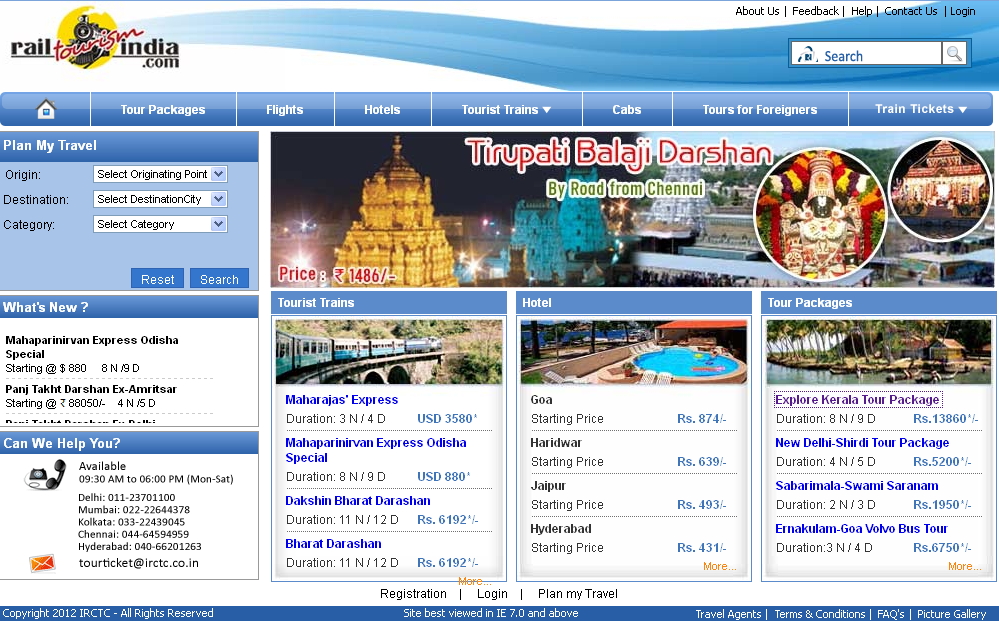The width and height of the screenshot is (999, 623).
Task: Click the Reset button in Plan My Travel
Action: pos(157,279)
